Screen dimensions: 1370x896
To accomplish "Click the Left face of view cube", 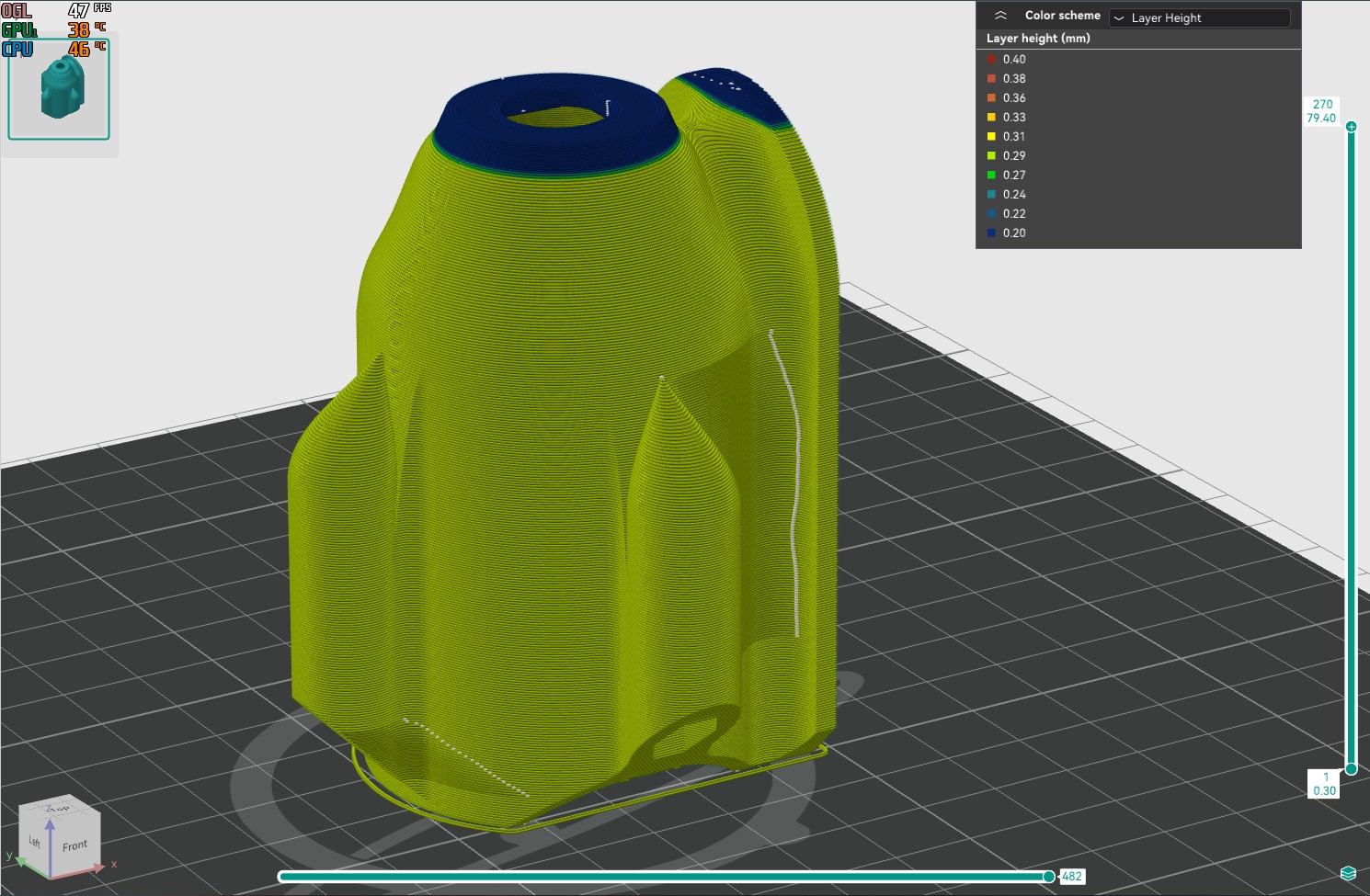I will [34, 840].
